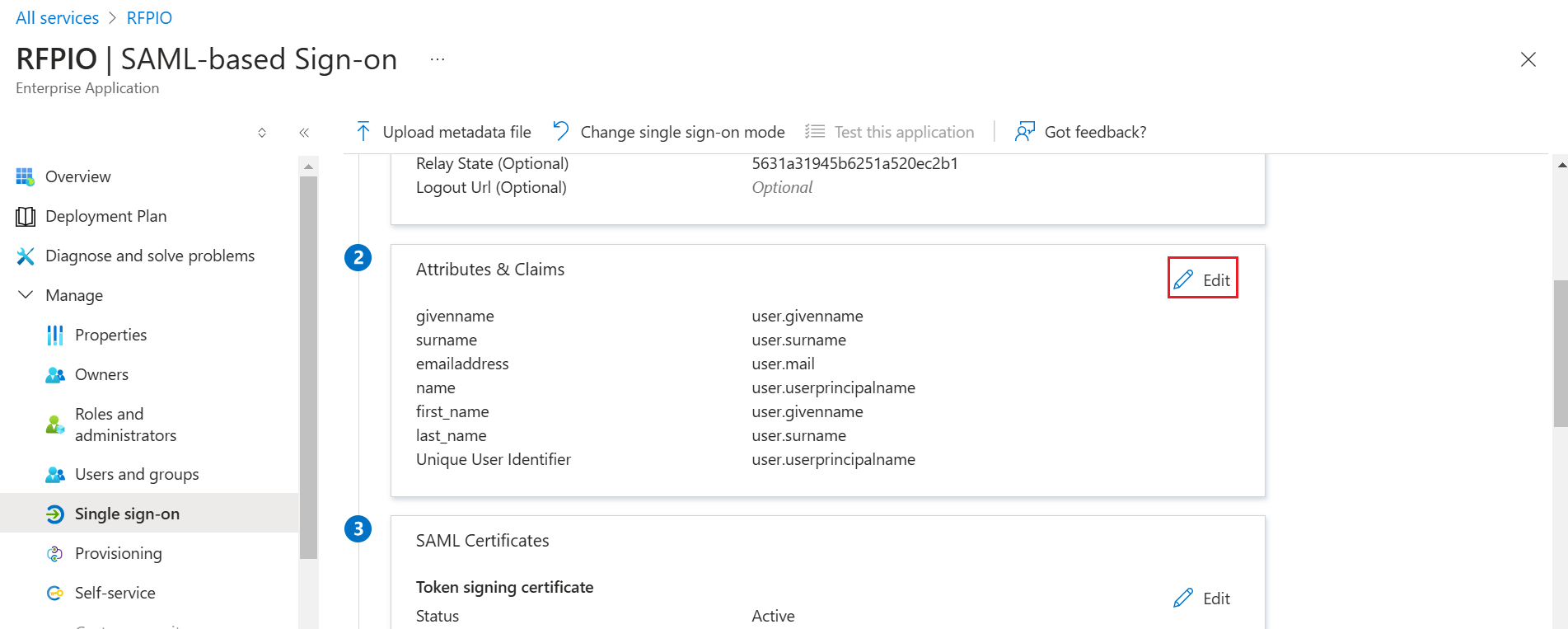Screen dimensions: 1568x629
Task: Collapse the sidebar with double chevron
Action: pyautogui.click(x=304, y=133)
